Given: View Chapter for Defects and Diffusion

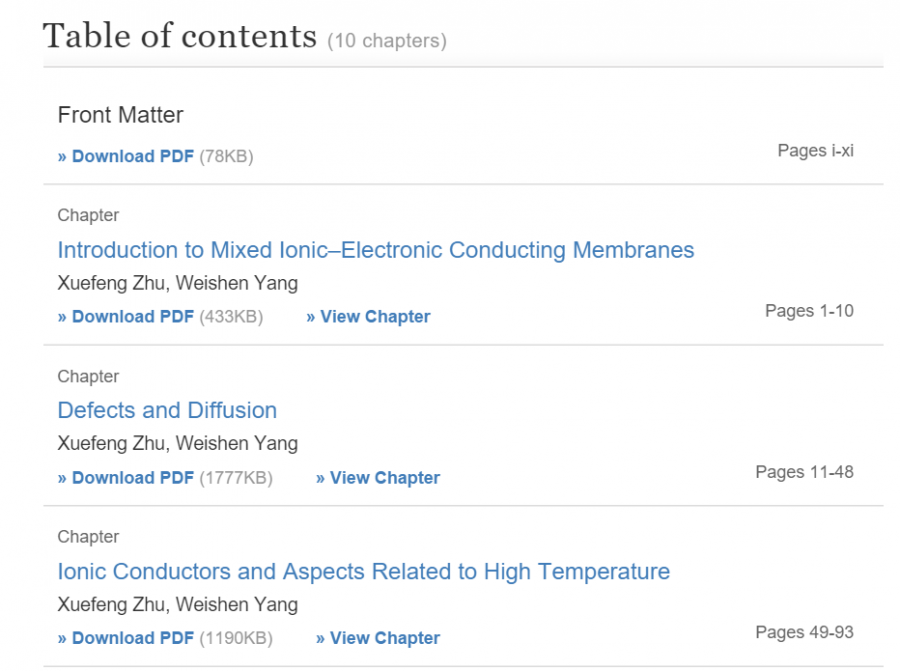Looking at the screenshot, I should pyautogui.click(x=378, y=478).
